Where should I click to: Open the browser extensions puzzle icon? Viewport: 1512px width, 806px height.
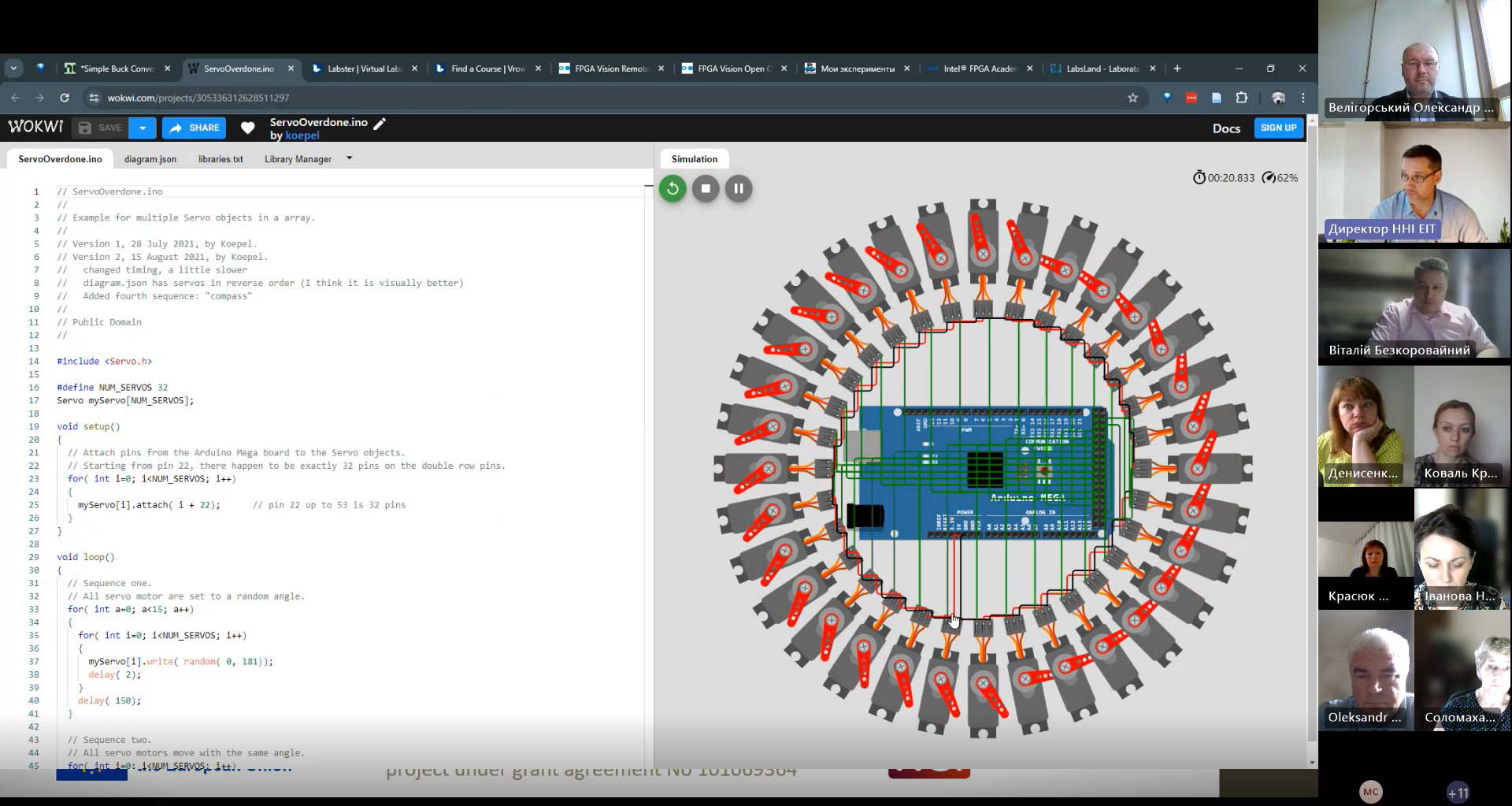(x=1242, y=98)
